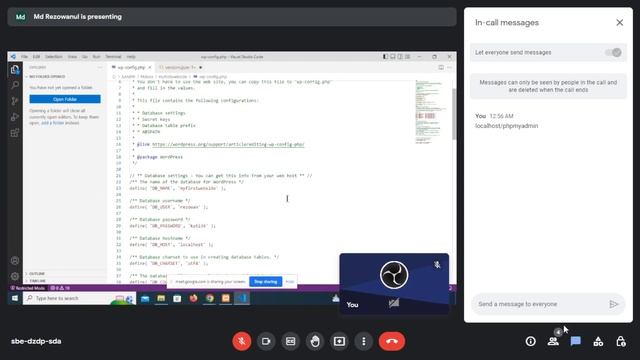Click the Md avatar in presenting banner
The width and height of the screenshot is (640, 360).
(x=20, y=17)
